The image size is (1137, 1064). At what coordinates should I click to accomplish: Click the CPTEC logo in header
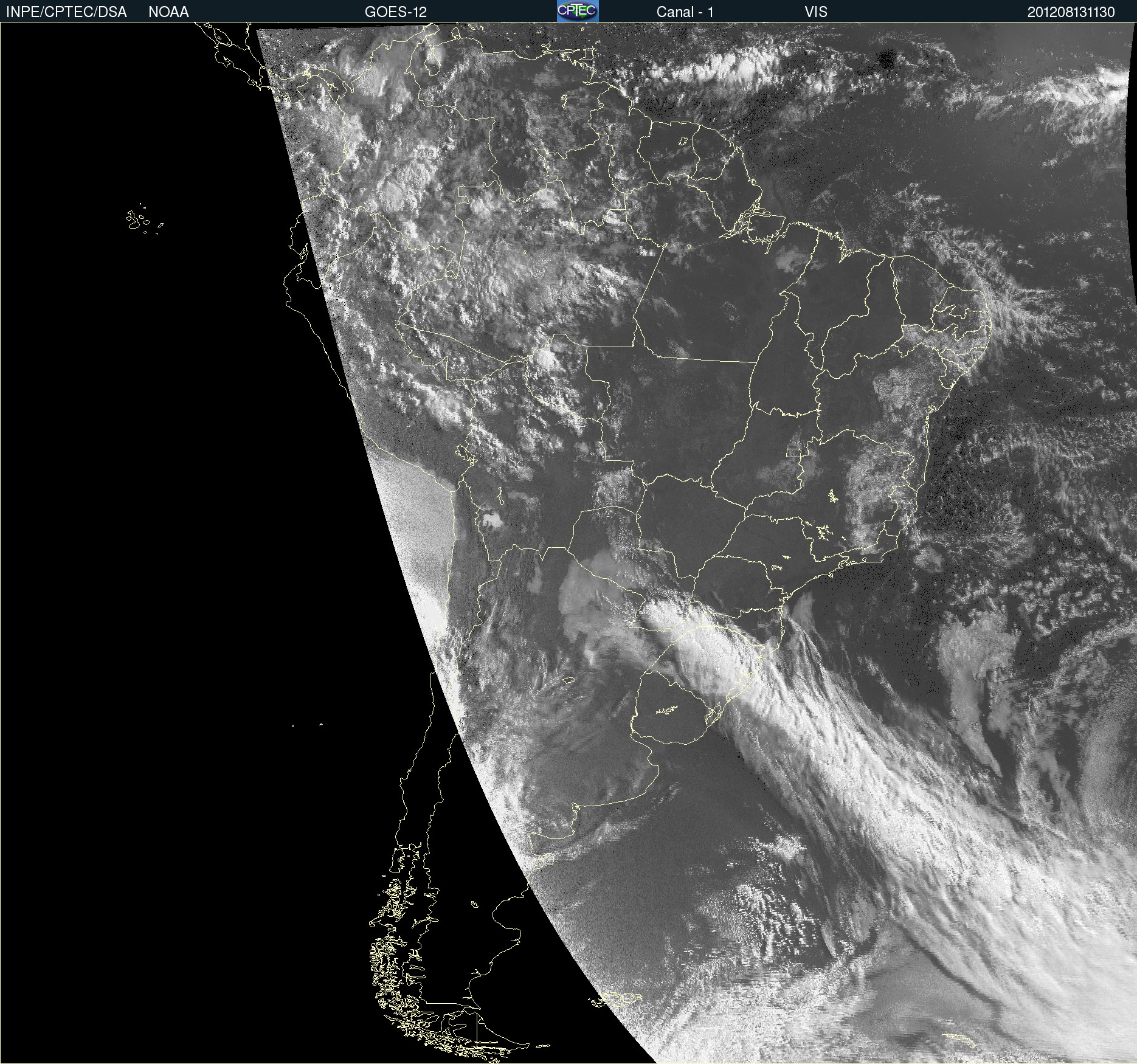click(578, 11)
